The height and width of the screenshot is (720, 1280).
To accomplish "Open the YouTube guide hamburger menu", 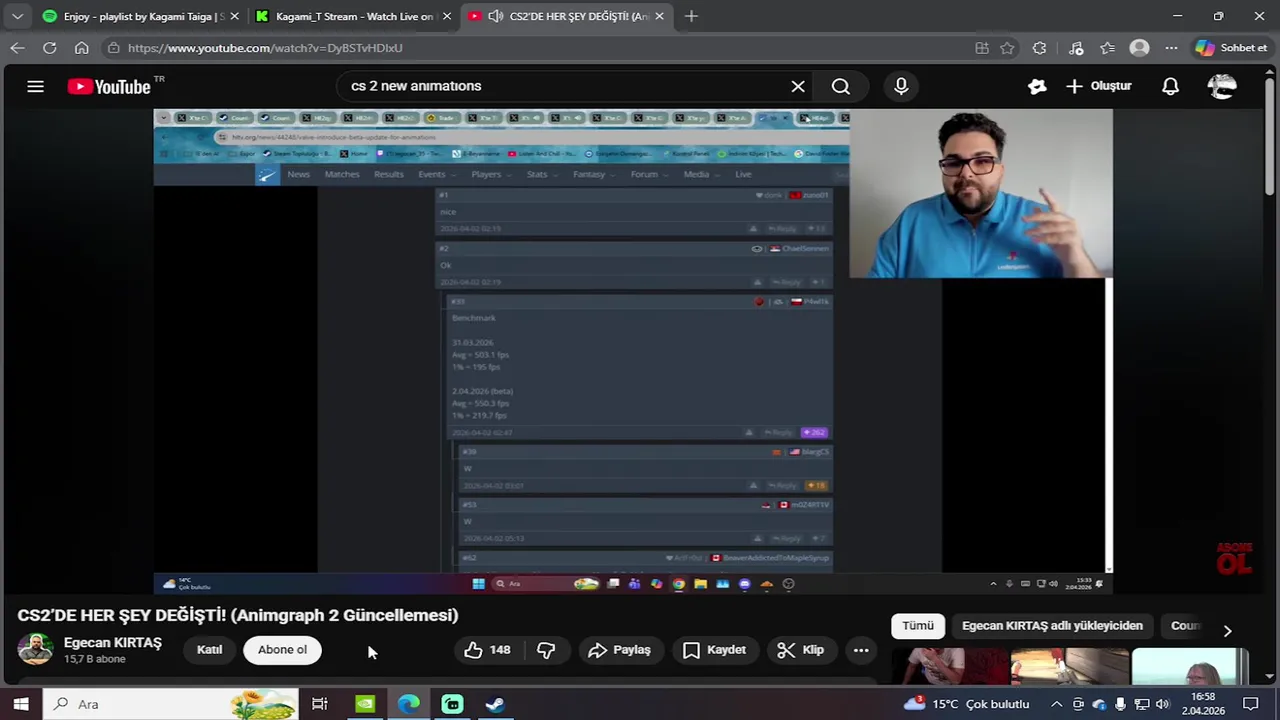I will [x=35, y=86].
